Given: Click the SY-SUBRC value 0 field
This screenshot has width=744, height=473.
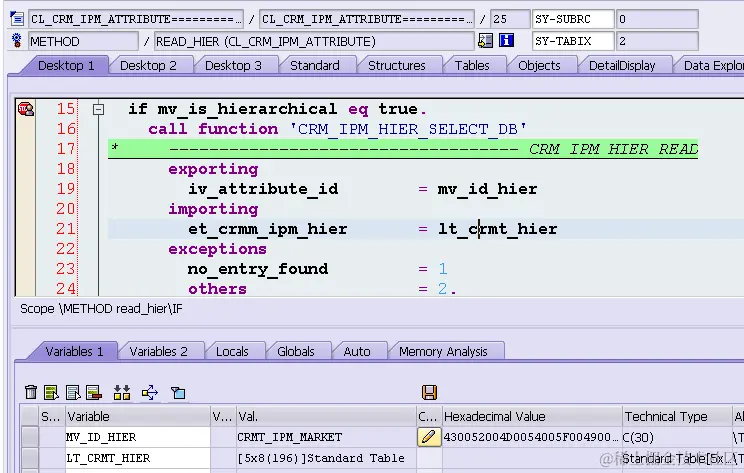Looking at the screenshot, I should coord(657,19).
